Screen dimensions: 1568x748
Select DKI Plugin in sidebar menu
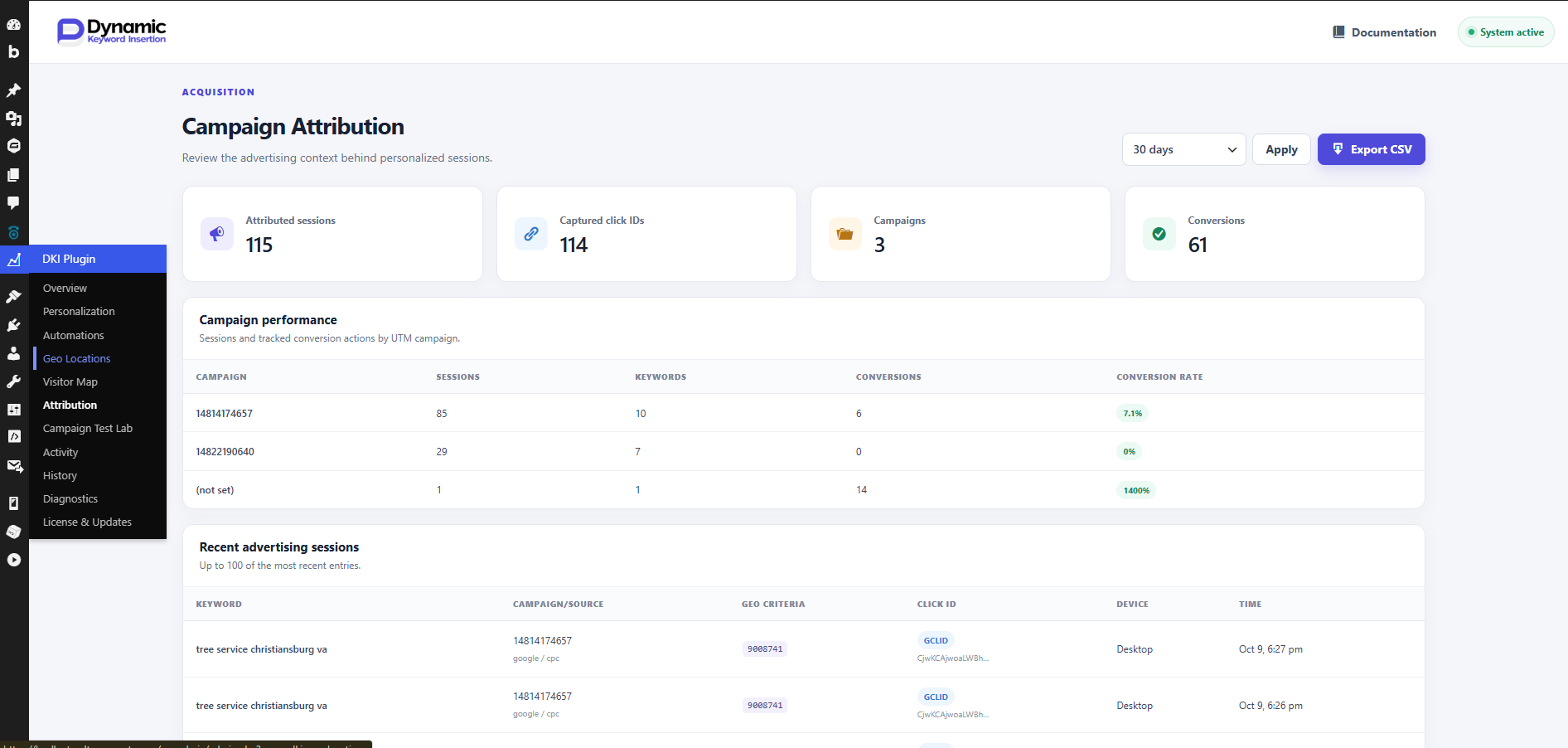[x=83, y=259]
